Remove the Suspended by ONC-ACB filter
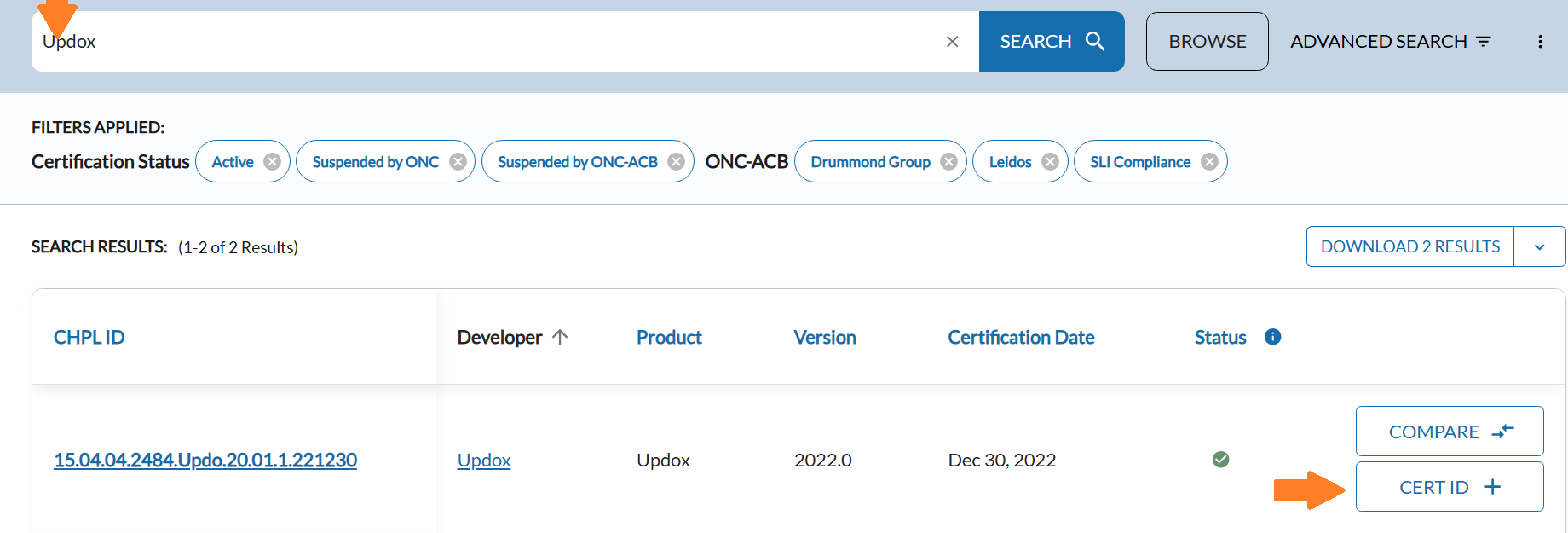The height and width of the screenshot is (533, 1568). click(x=676, y=162)
